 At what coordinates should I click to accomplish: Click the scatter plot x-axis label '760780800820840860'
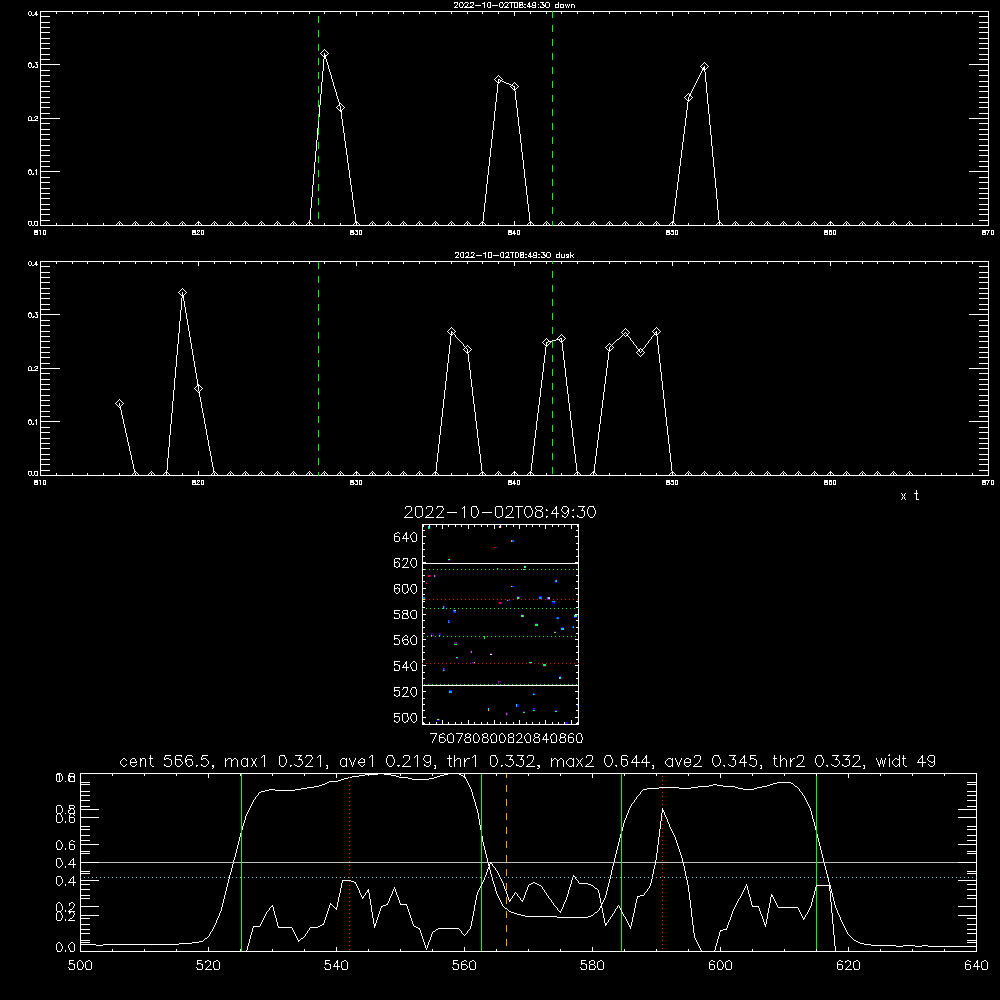506,738
